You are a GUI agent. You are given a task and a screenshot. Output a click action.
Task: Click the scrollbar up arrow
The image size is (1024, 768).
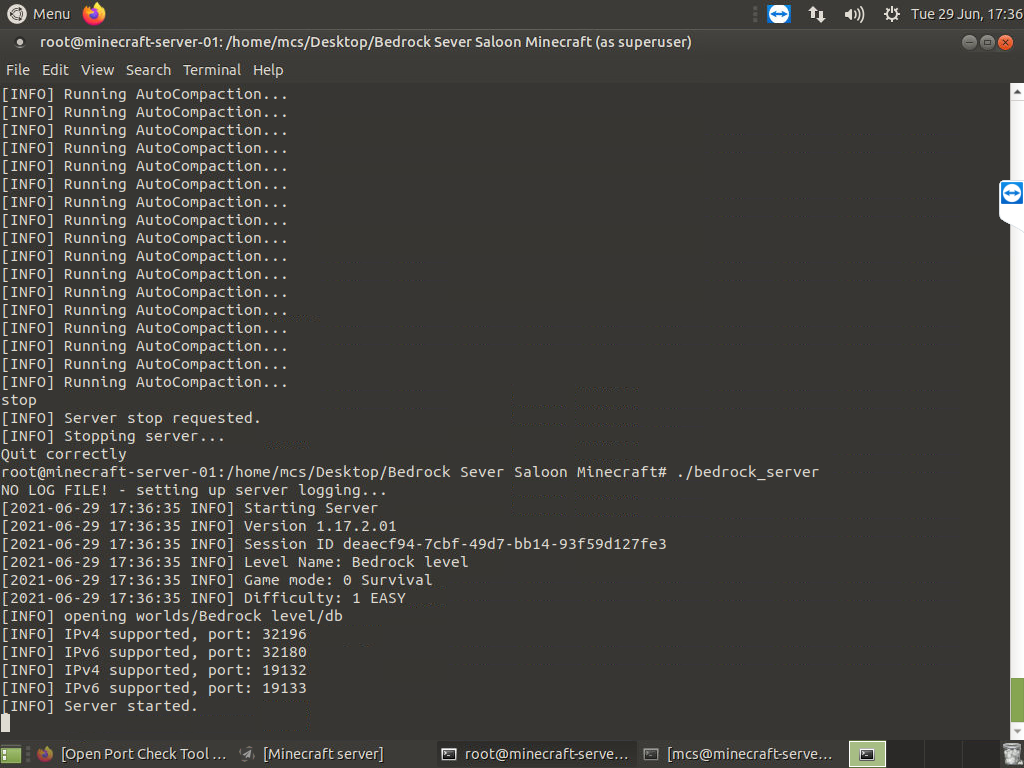[1017, 93]
